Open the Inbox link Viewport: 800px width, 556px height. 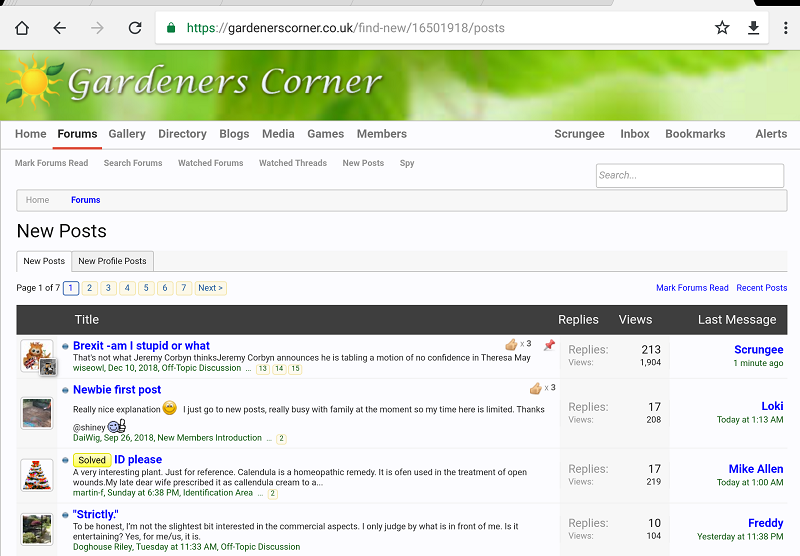(x=635, y=134)
